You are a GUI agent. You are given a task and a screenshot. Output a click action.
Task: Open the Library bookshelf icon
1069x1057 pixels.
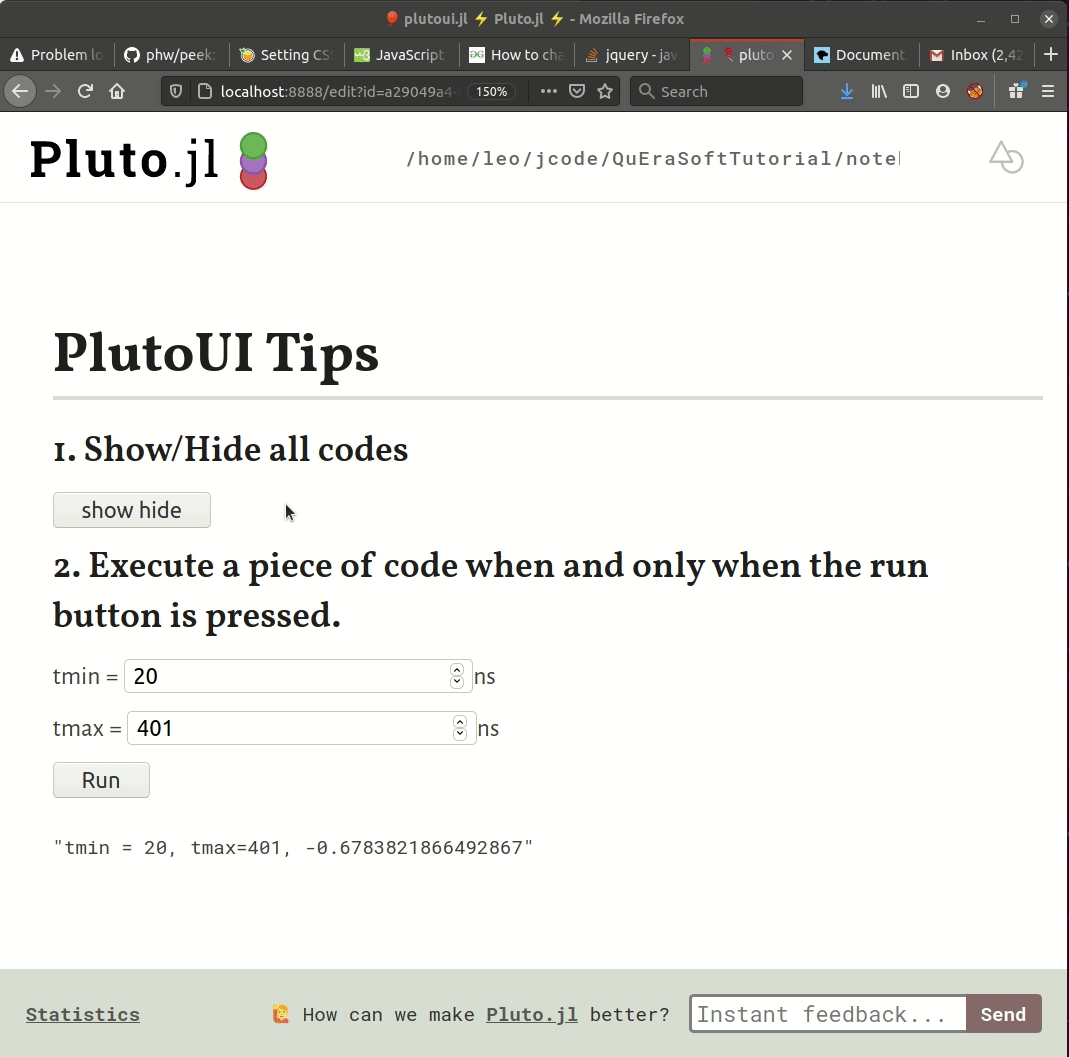[879, 91]
